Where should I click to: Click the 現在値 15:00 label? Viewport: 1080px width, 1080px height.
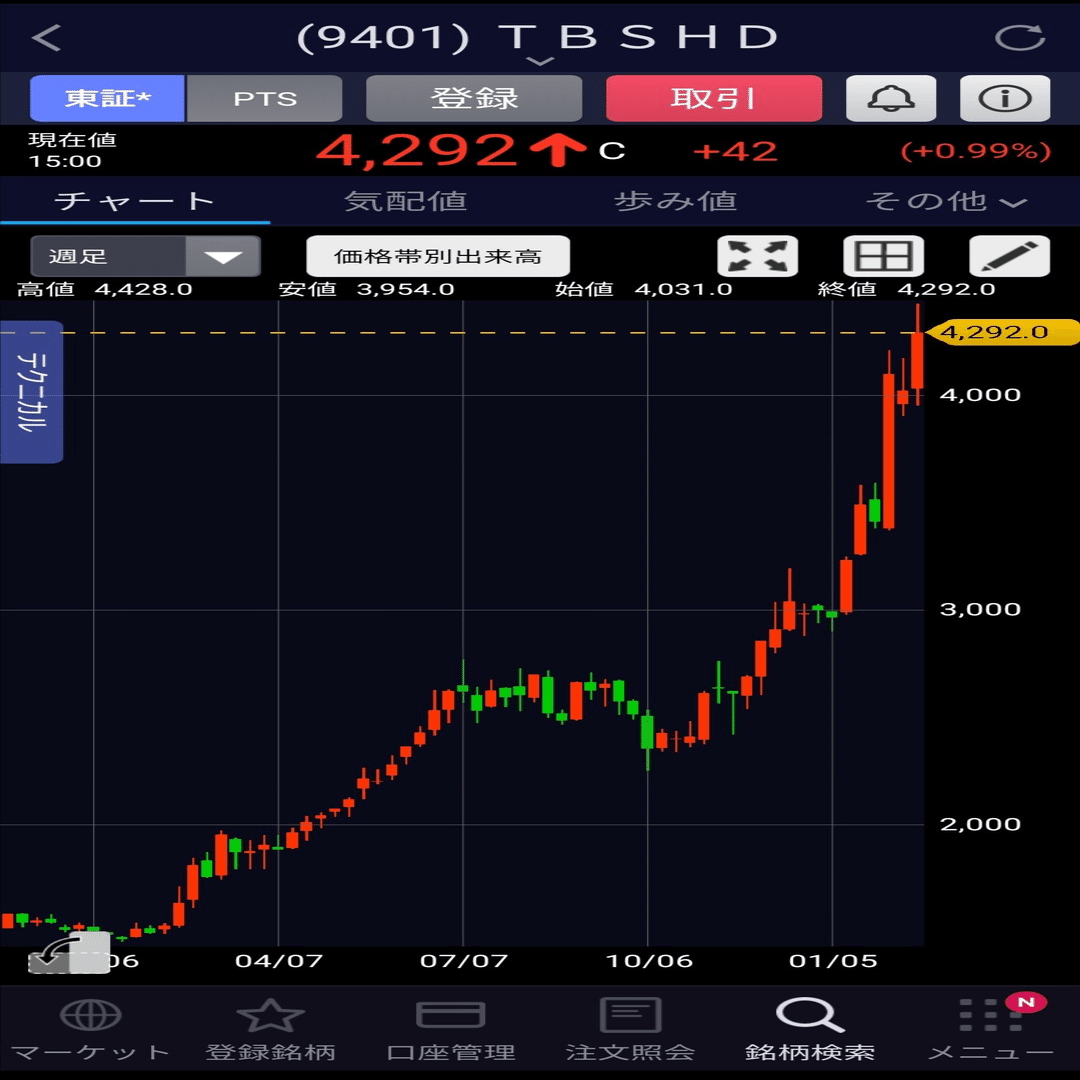click(x=72, y=150)
